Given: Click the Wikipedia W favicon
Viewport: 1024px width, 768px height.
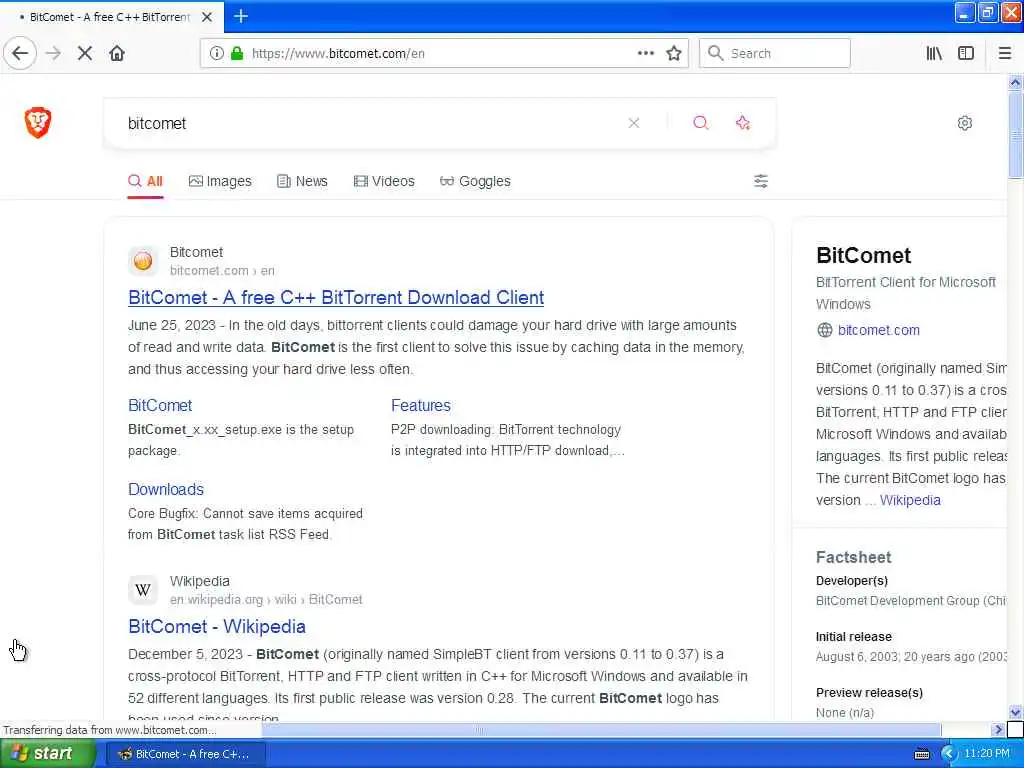Looking at the screenshot, I should [143, 590].
